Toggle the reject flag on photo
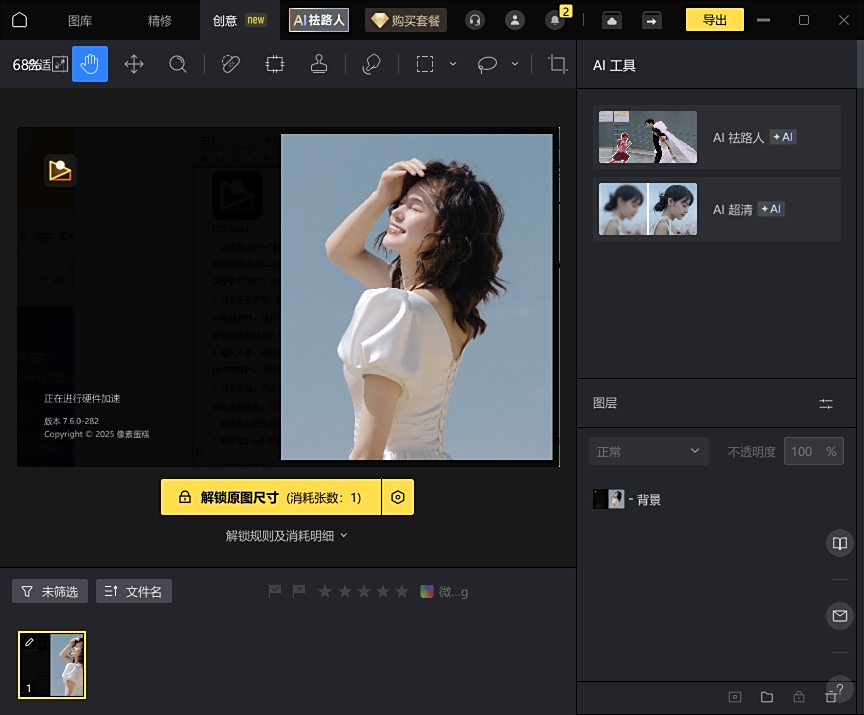 [x=298, y=591]
